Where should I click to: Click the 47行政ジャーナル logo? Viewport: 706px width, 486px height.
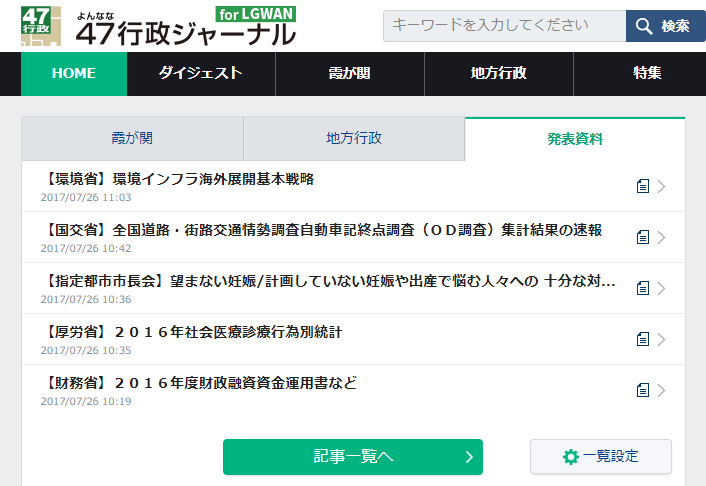[x=158, y=27]
